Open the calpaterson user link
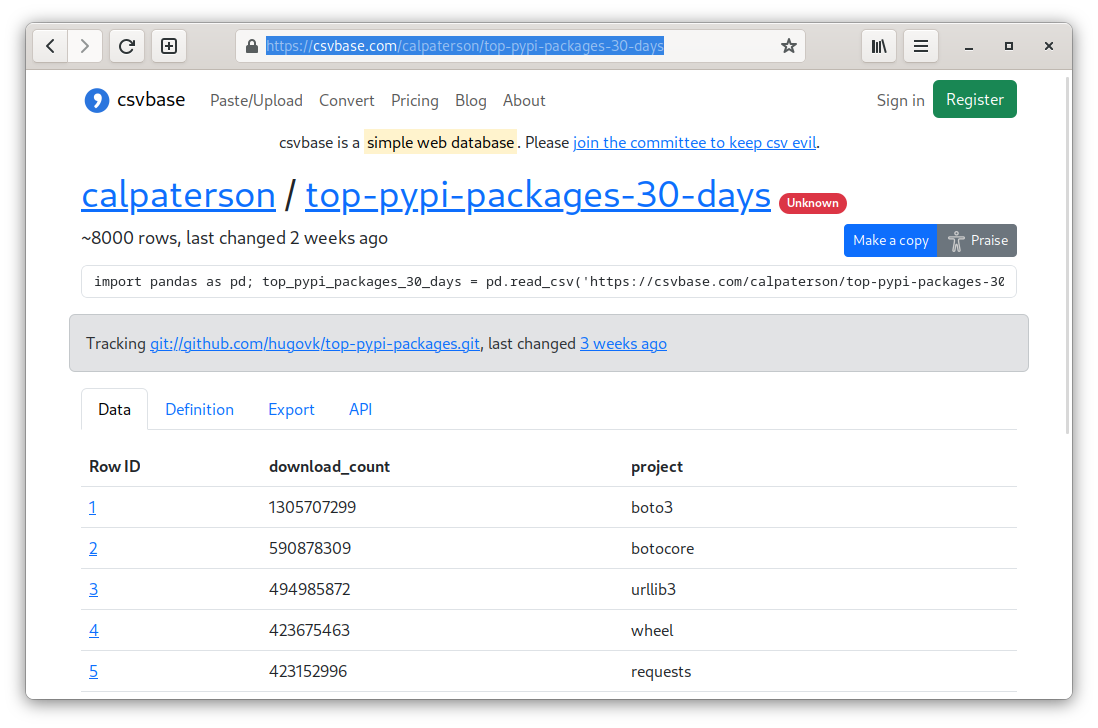The image size is (1098, 728). click(x=178, y=195)
